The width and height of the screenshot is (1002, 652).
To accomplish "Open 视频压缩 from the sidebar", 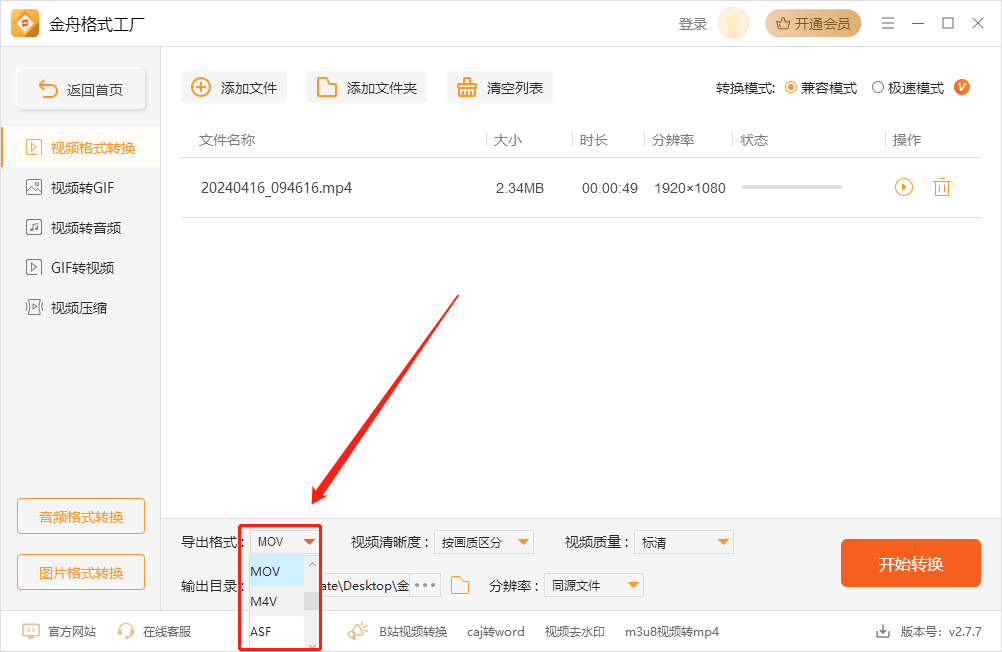I will pyautogui.click(x=81, y=307).
